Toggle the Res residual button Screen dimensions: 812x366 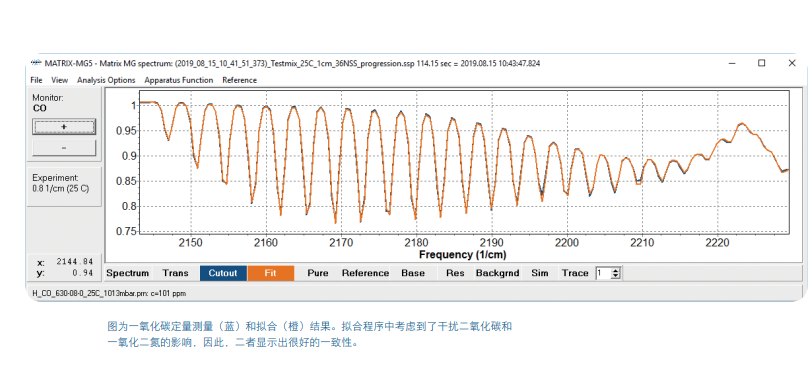(x=455, y=273)
